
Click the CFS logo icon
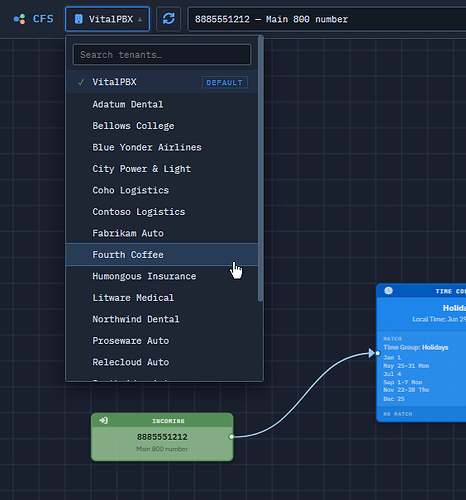19,19
